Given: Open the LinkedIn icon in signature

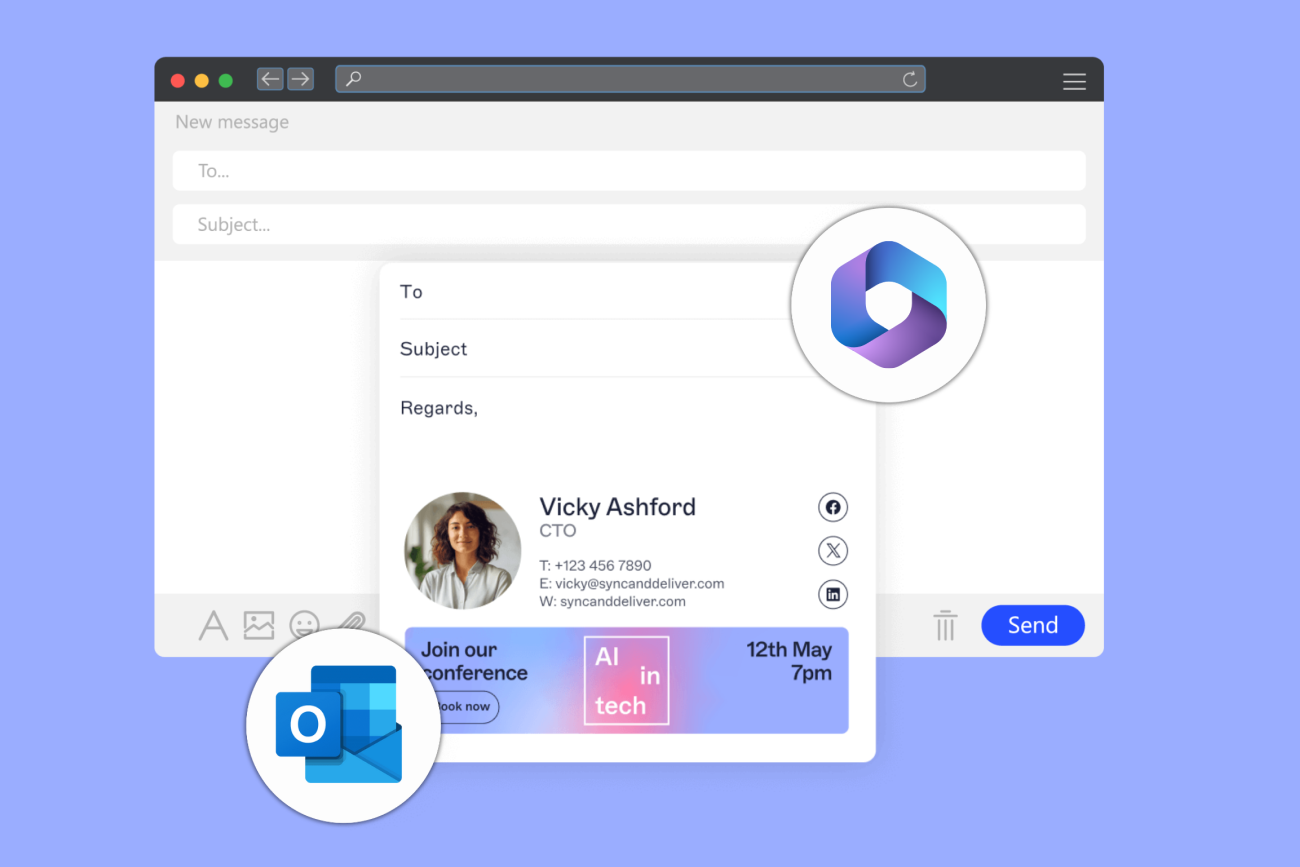Looking at the screenshot, I should point(832,595).
